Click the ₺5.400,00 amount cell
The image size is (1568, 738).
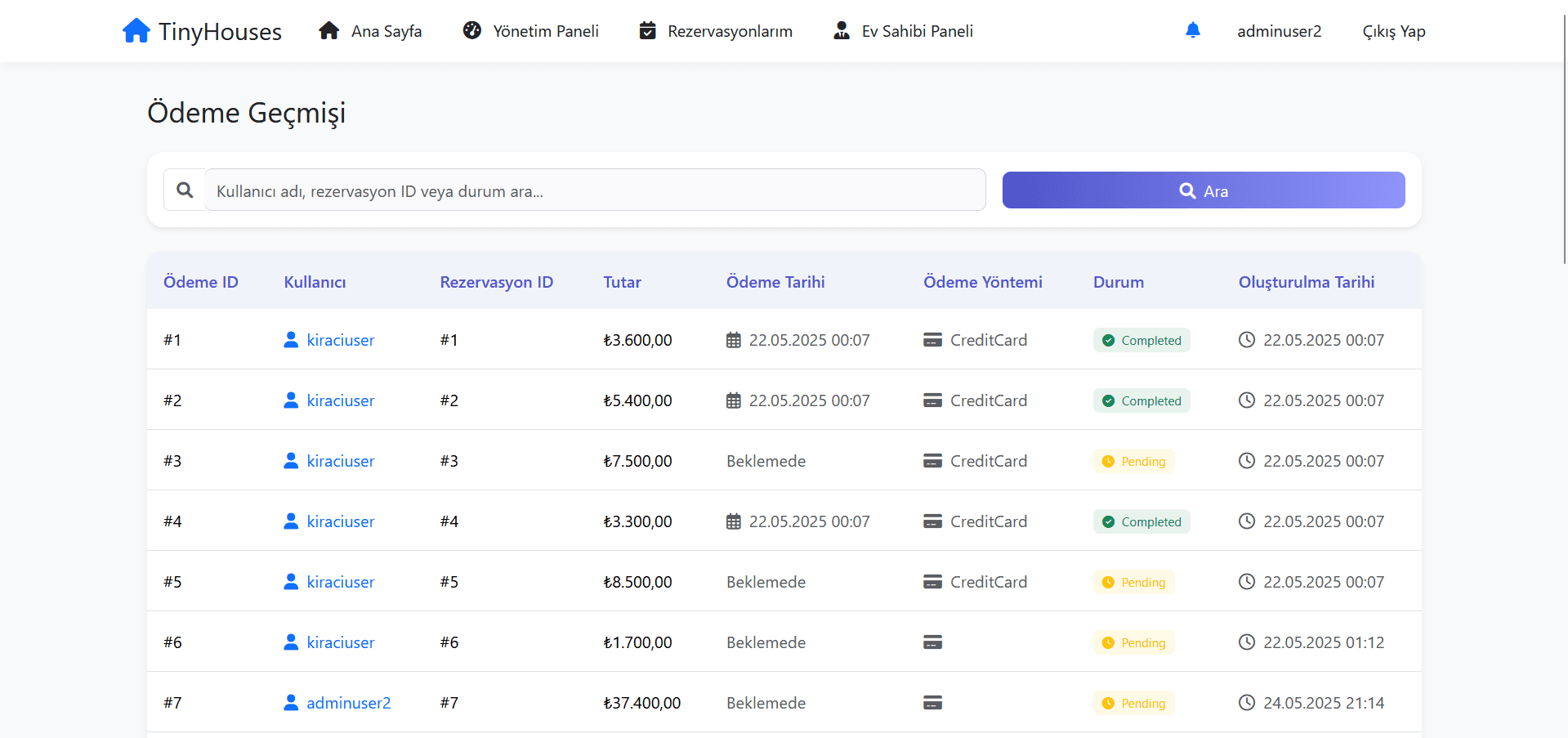point(637,400)
